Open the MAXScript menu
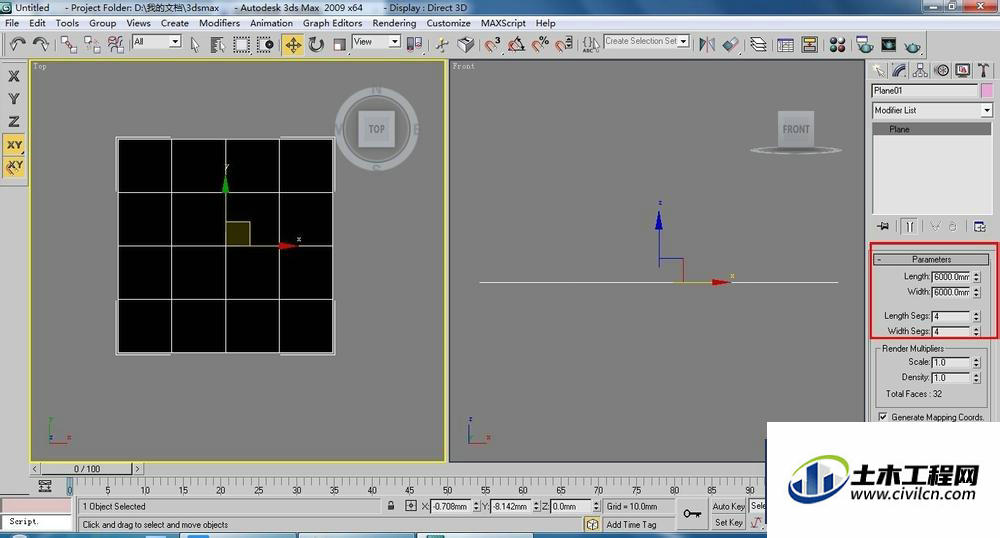The image size is (1000, 538). pos(503,23)
